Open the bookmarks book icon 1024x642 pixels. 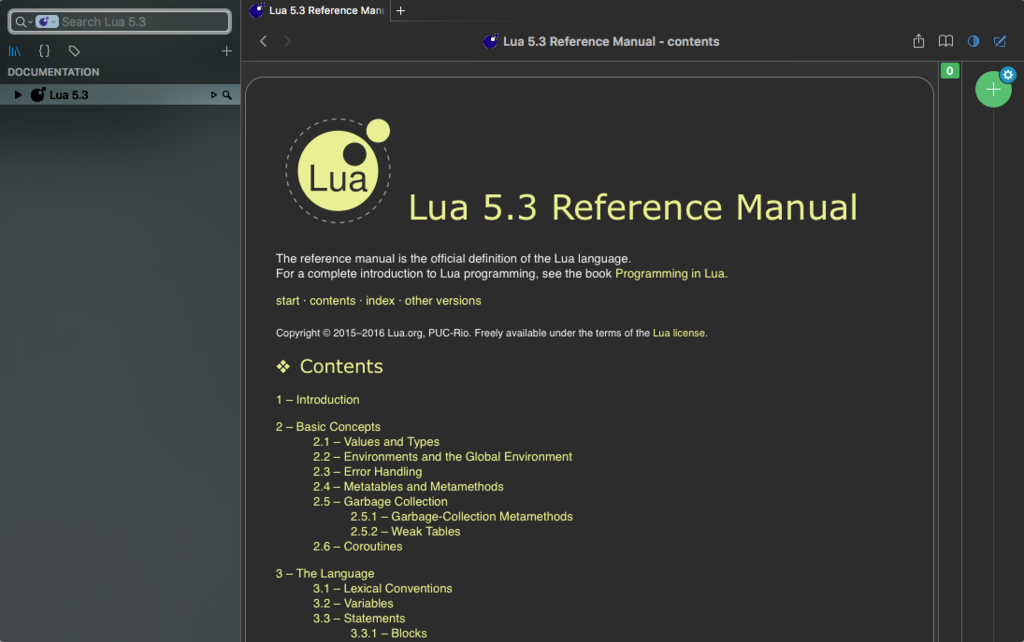[946, 41]
